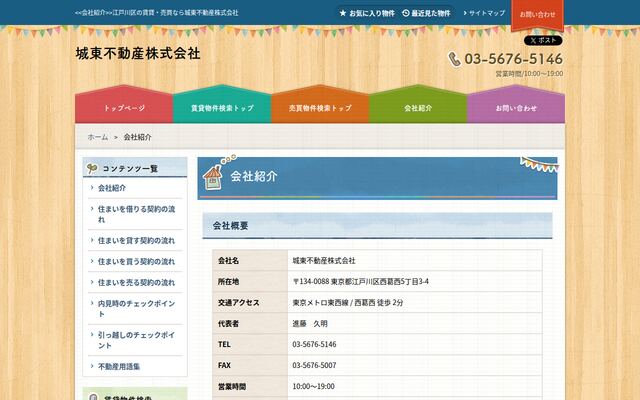
Task: Click the ホーム breadcrumb link
Action: tap(98, 137)
